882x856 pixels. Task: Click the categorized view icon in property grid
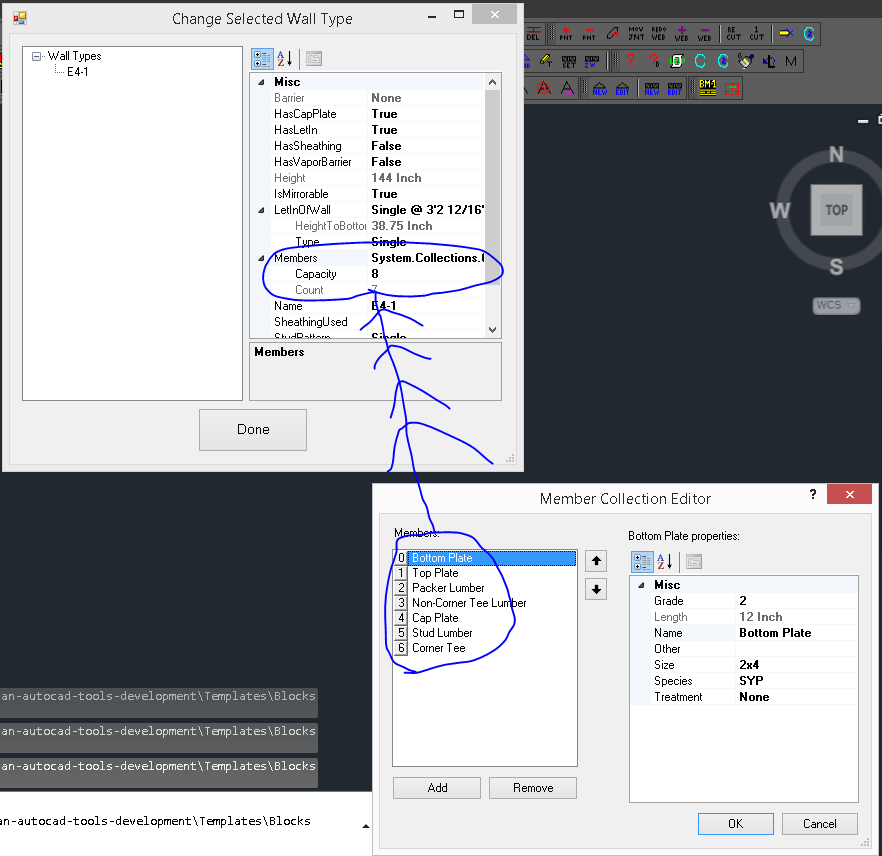(262, 59)
